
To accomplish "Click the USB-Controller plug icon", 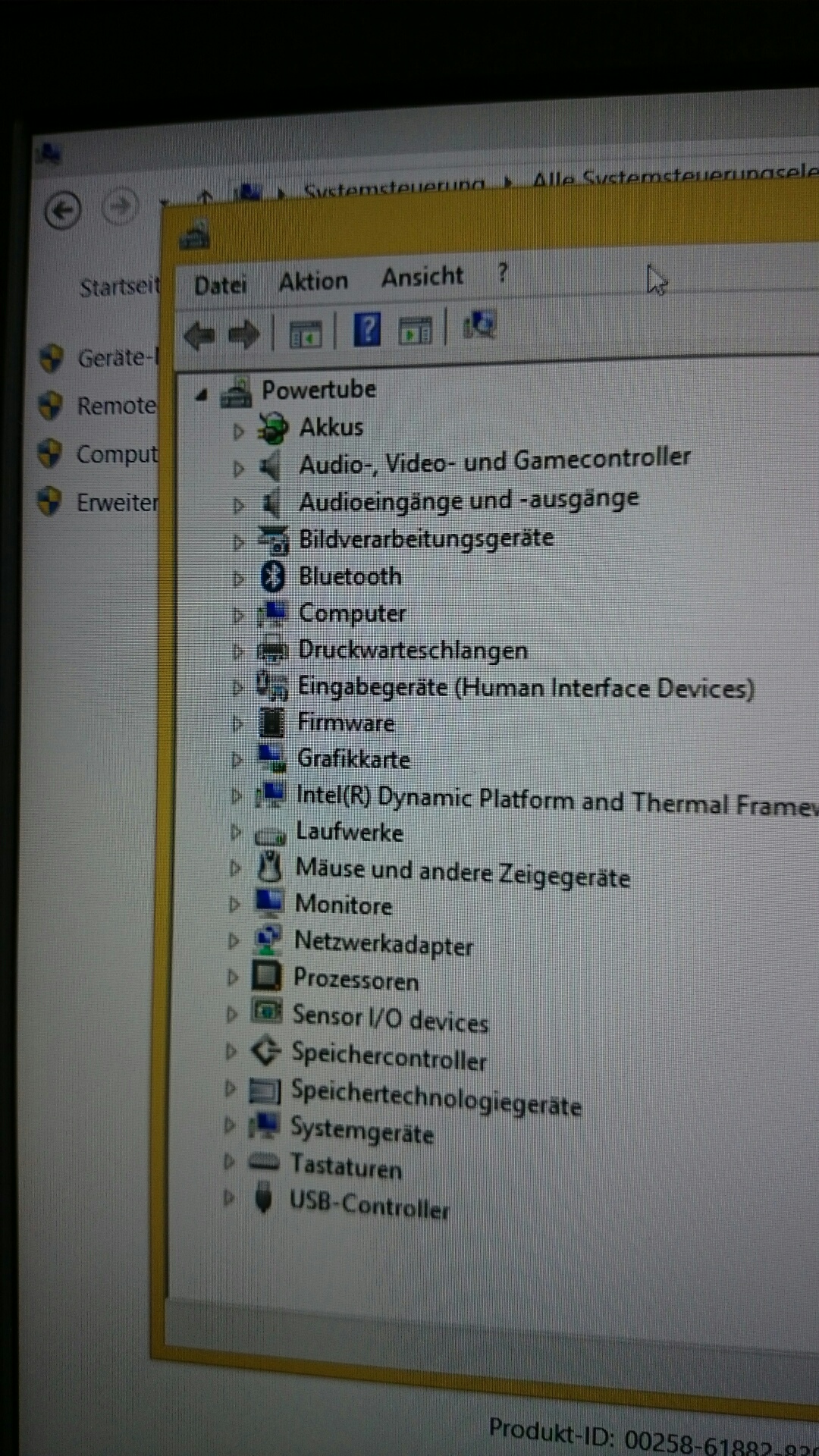I will (263, 1198).
